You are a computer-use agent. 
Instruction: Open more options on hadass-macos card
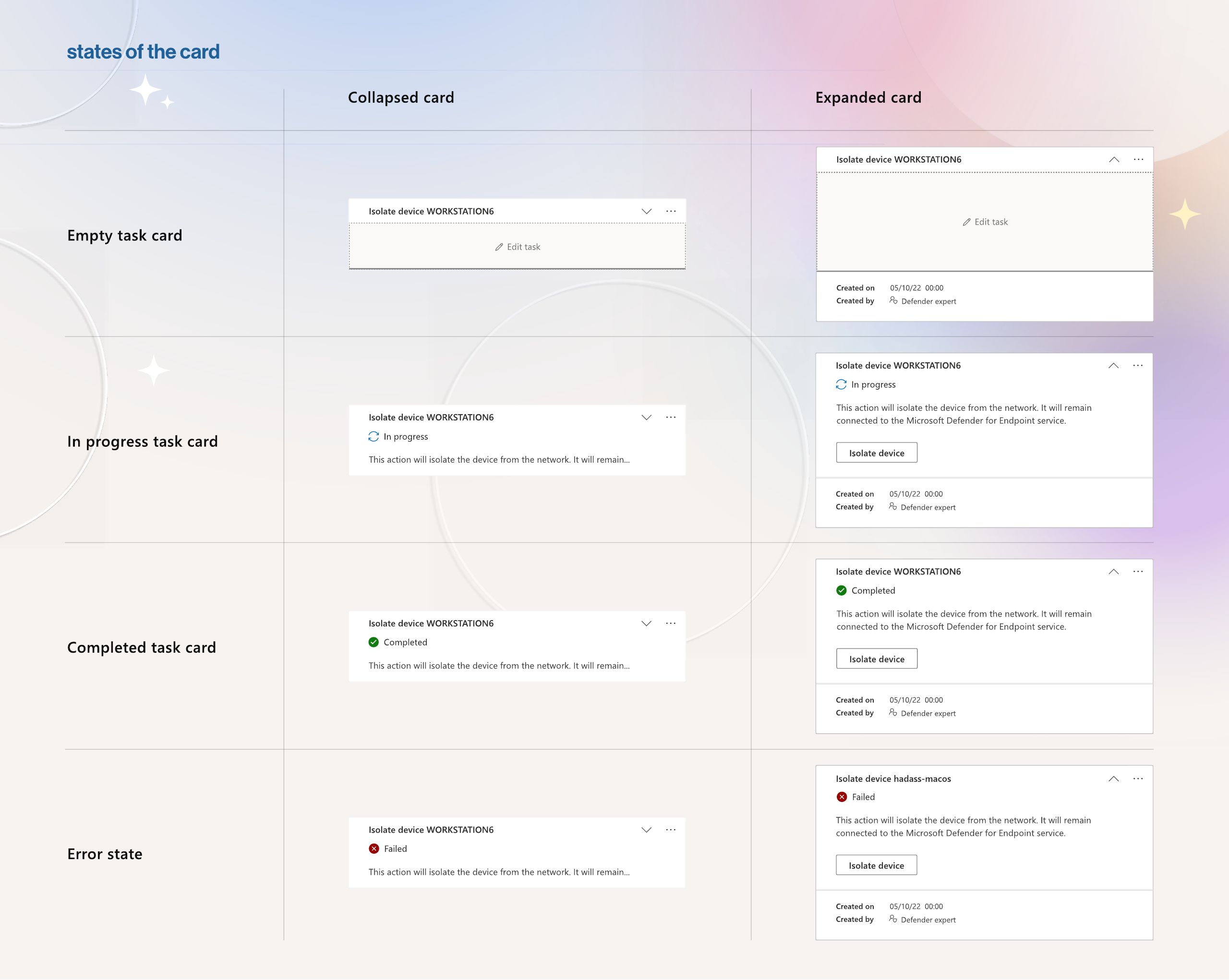1138,779
